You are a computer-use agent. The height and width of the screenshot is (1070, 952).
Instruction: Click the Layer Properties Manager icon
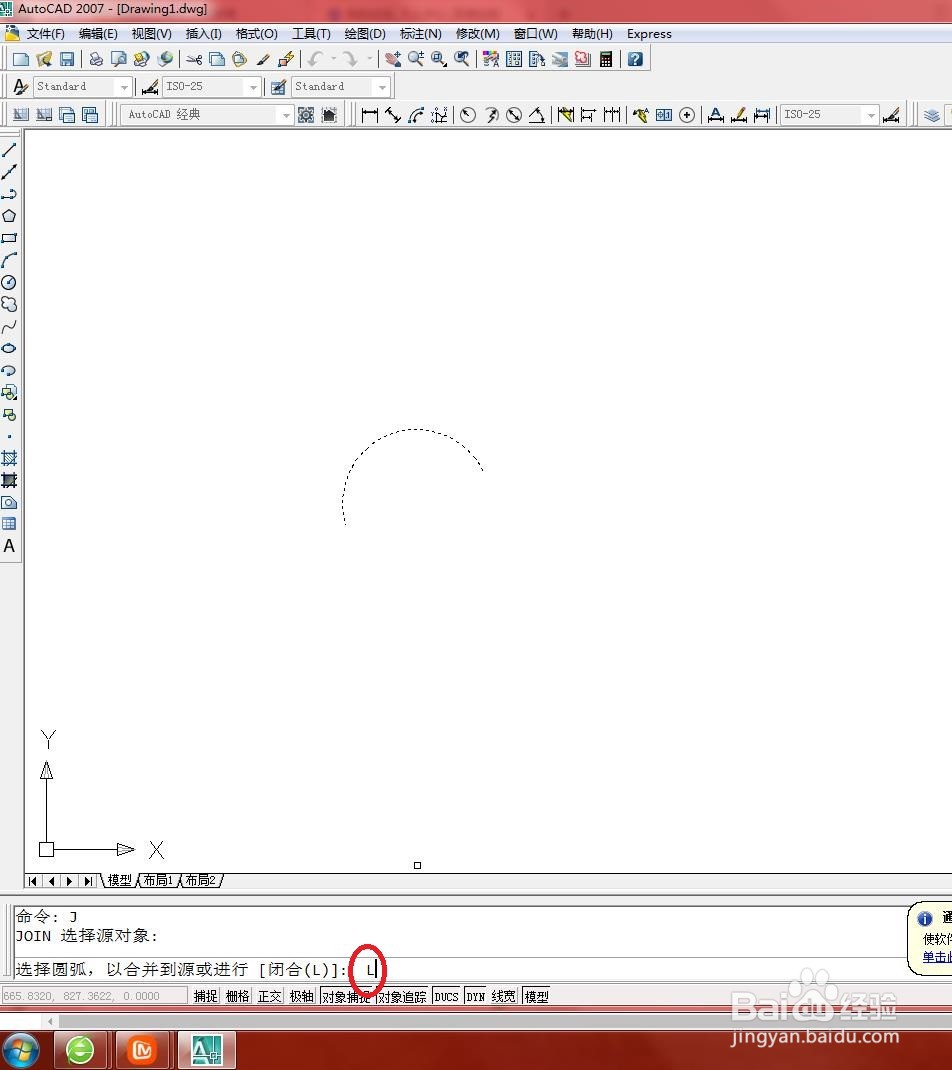(x=932, y=115)
